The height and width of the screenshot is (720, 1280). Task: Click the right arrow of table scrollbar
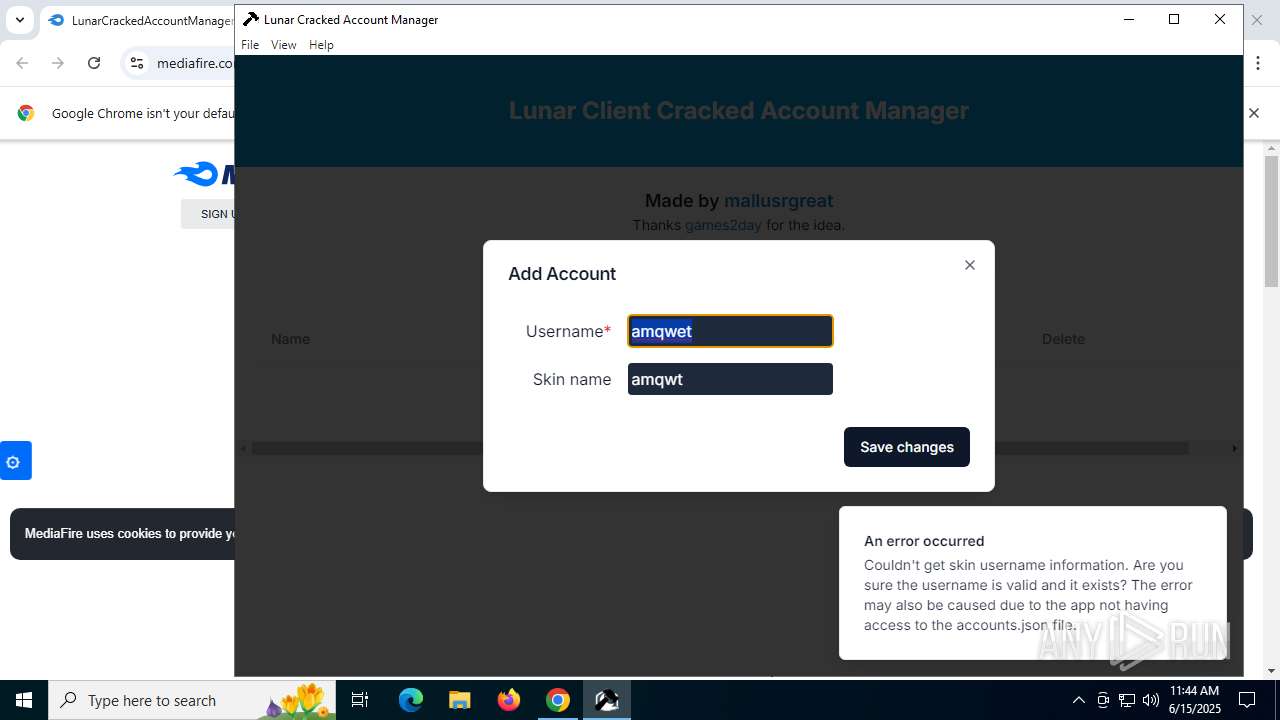click(1234, 448)
